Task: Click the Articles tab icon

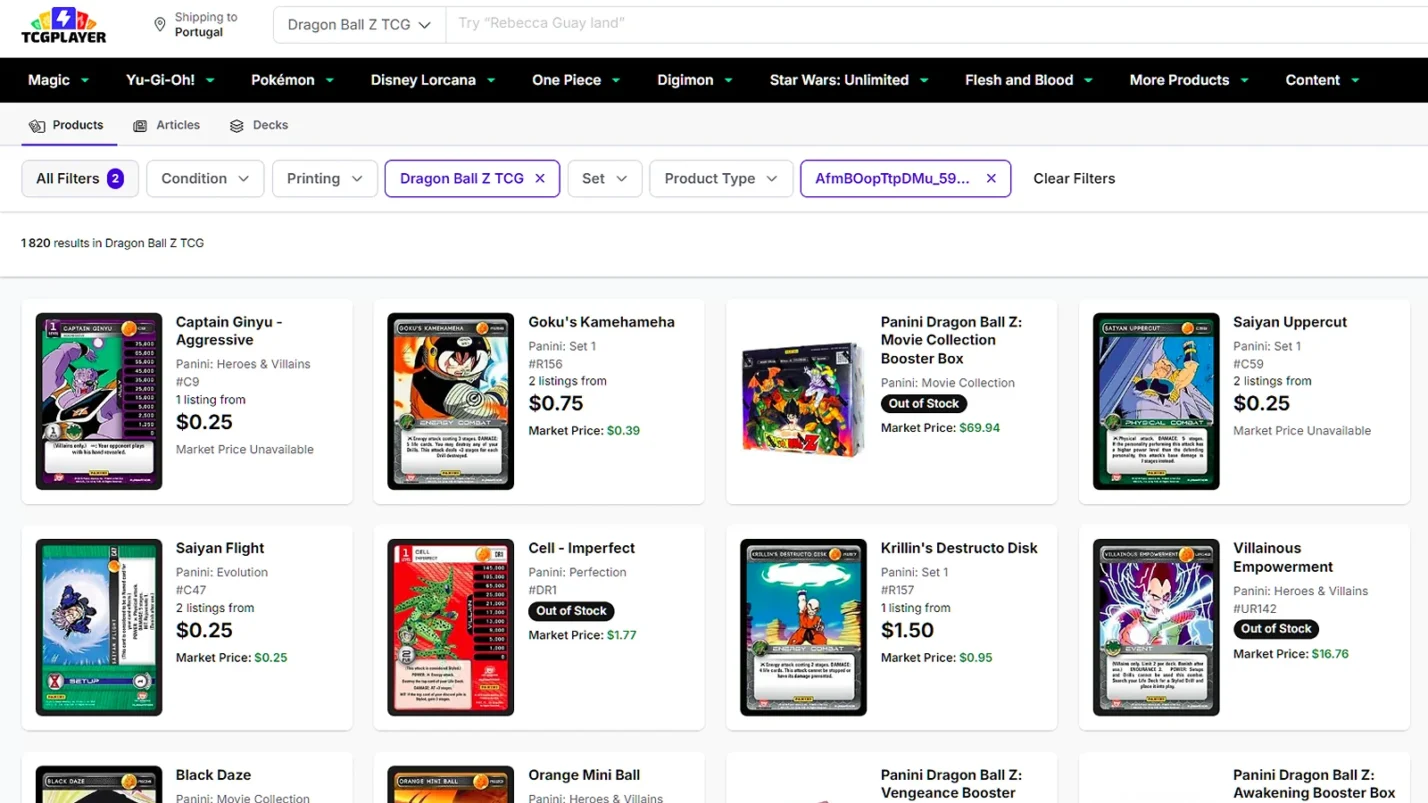Action: click(140, 126)
